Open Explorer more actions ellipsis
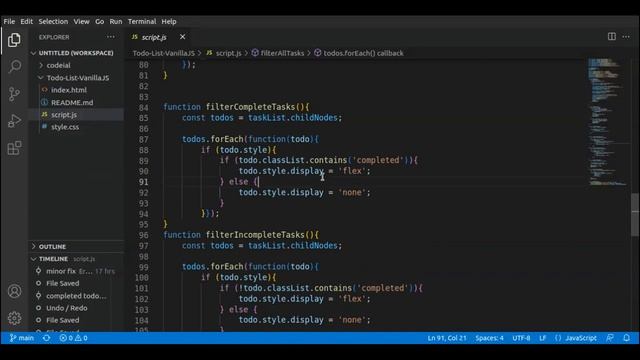The image size is (640, 360). (x=111, y=37)
